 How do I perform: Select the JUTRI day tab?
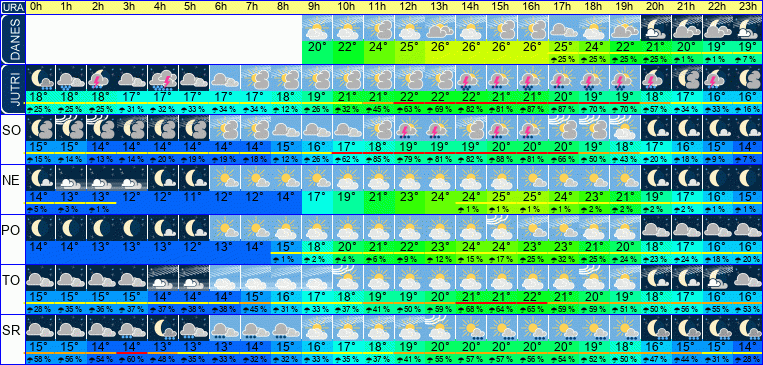click(12, 90)
